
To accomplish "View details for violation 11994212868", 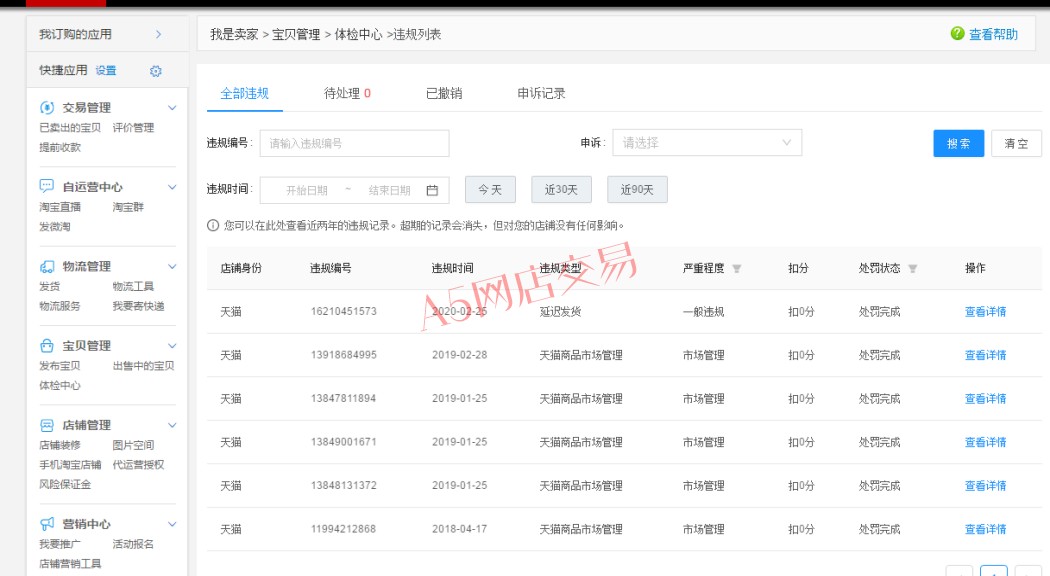I will [x=985, y=529].
